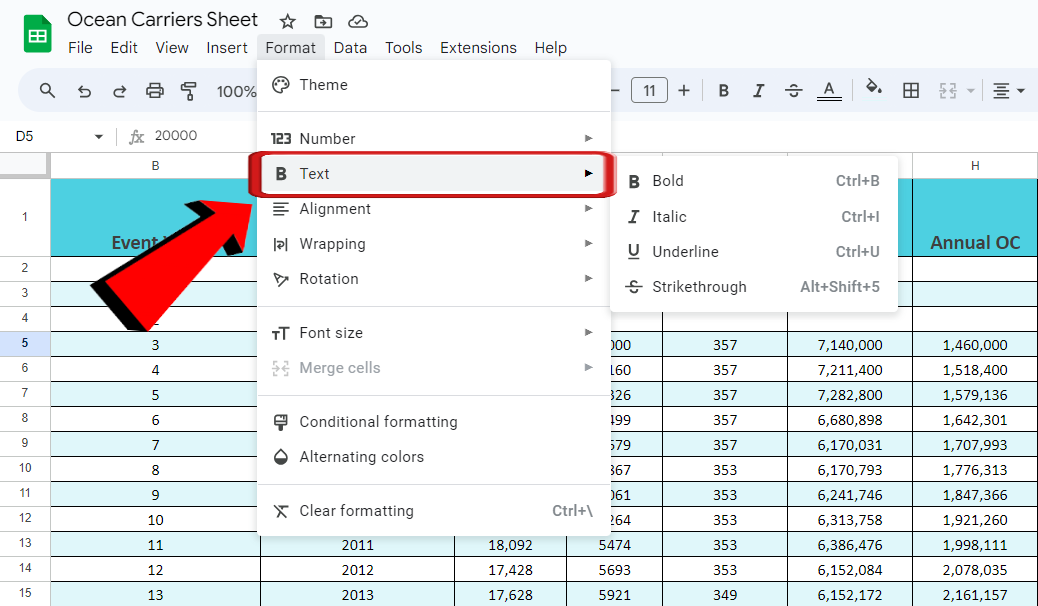Open the Data menu
Viewport: 1038px width, 606px height.
pyautogui.click(x=350, y=47)
